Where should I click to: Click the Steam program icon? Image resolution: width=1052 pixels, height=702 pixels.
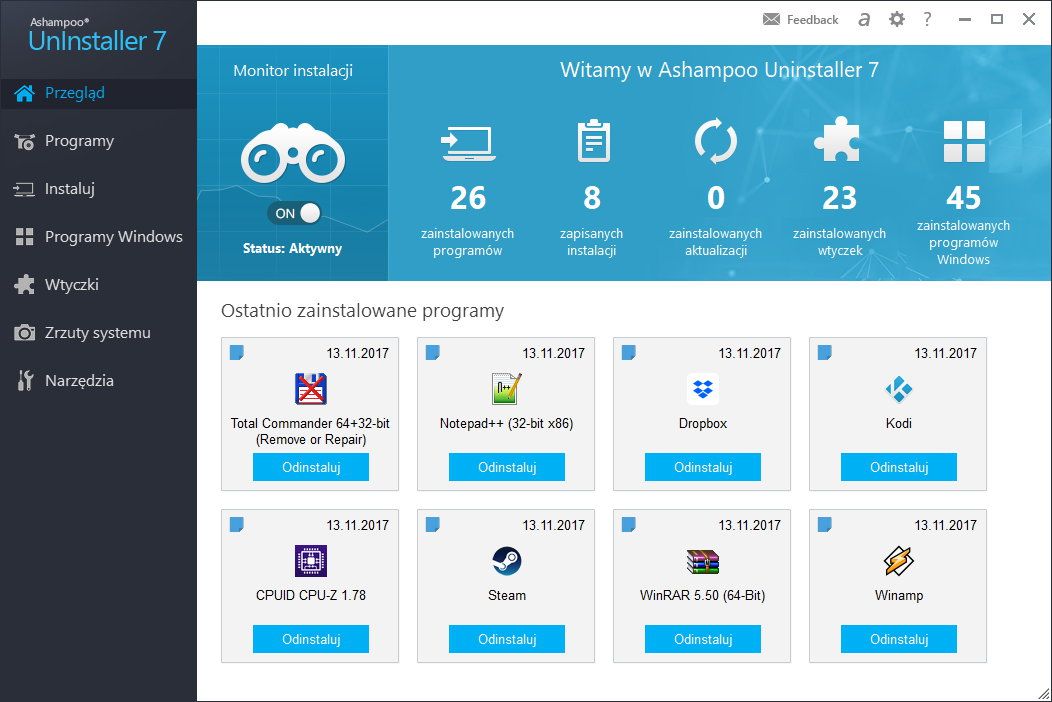[x=507, y=561]
